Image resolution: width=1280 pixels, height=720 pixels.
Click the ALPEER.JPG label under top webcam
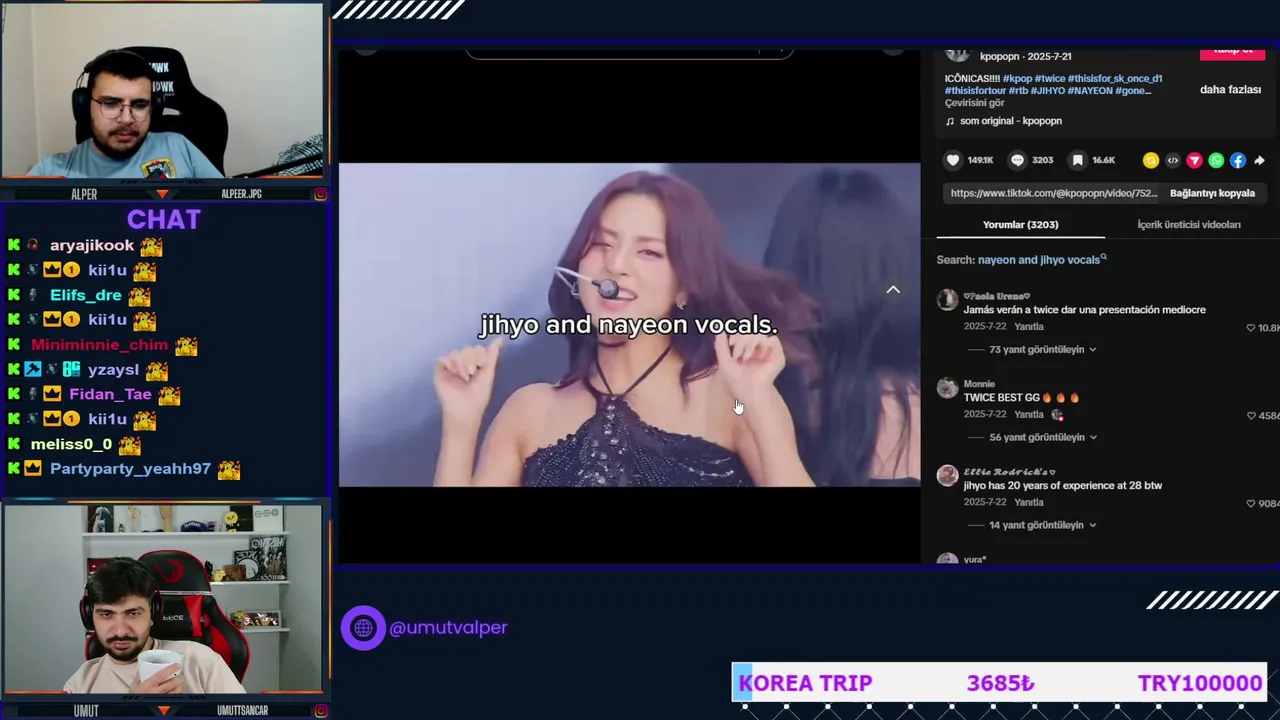241,194
